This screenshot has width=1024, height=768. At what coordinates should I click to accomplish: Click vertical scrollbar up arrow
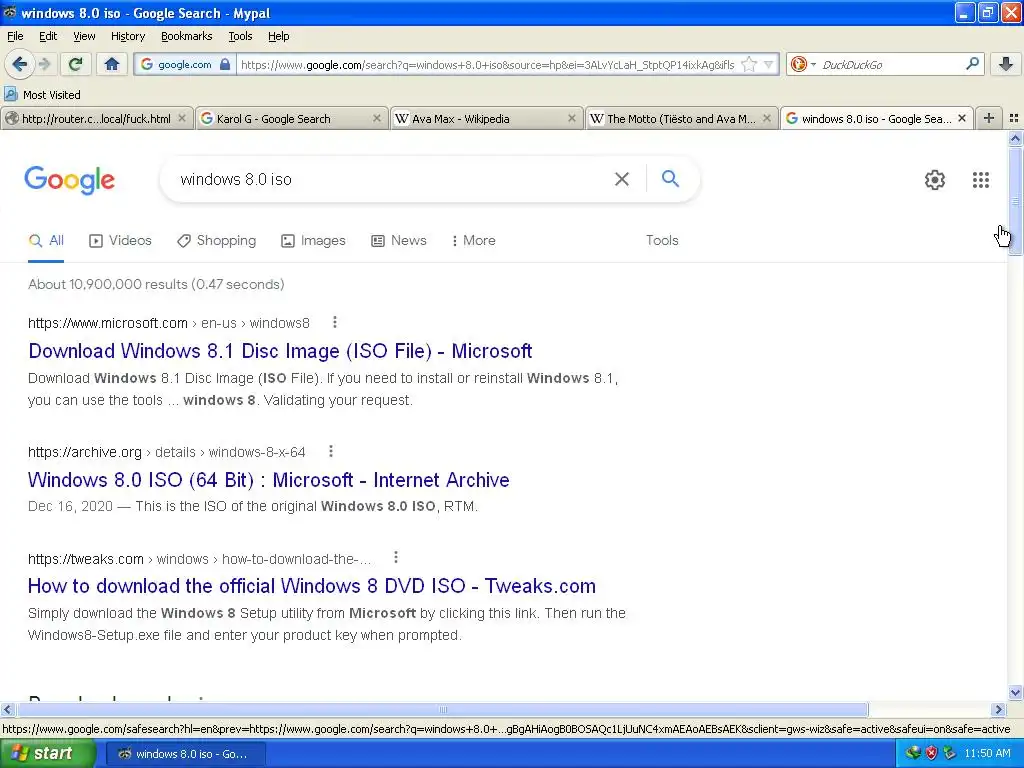click(1015, 138)
